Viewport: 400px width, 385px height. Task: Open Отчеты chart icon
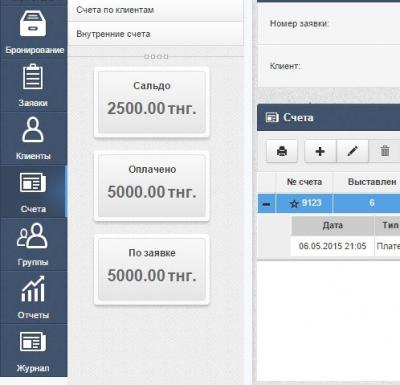33,289
